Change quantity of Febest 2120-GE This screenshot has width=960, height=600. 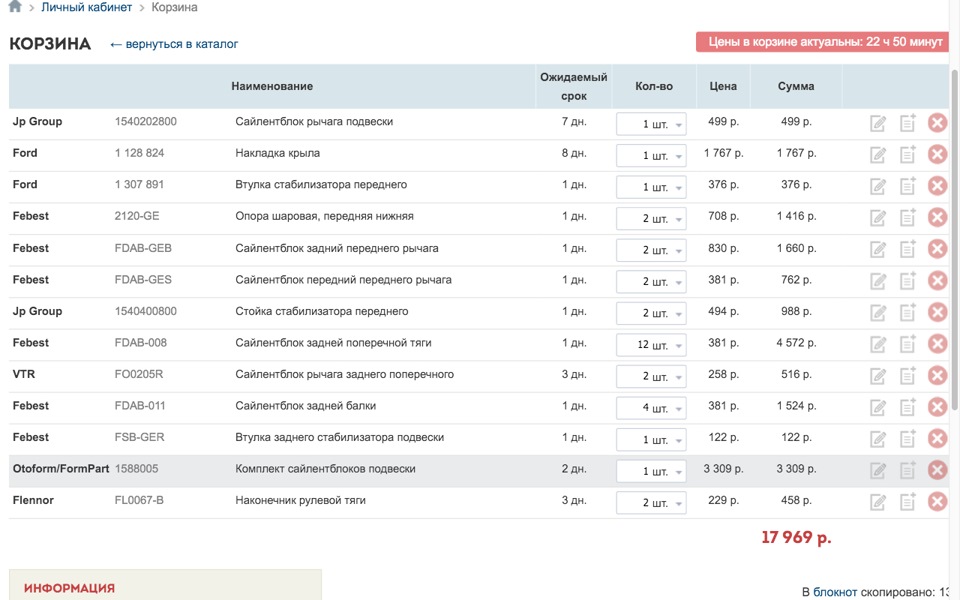(651, 219)
